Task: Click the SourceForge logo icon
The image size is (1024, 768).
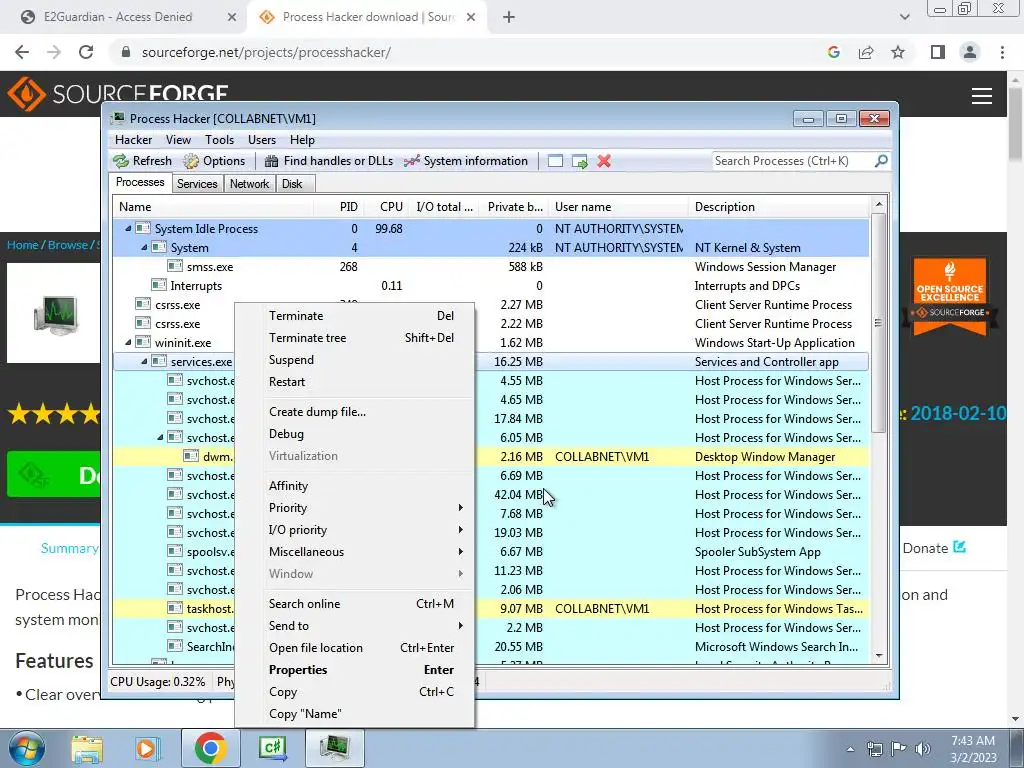Action: tap(26, 93)
